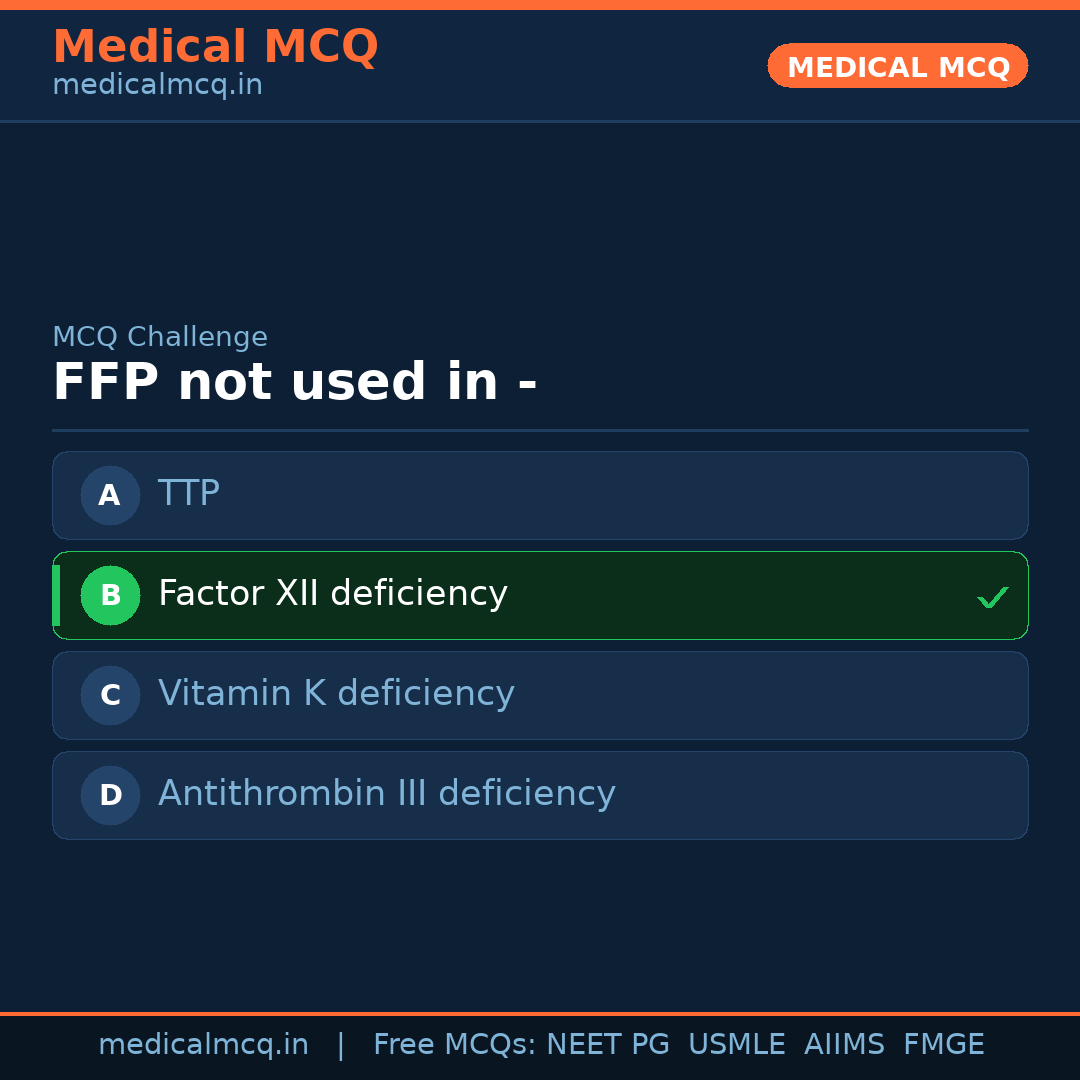Click the green letter B circle icon
The image size is (1080, 1080).
110,595
